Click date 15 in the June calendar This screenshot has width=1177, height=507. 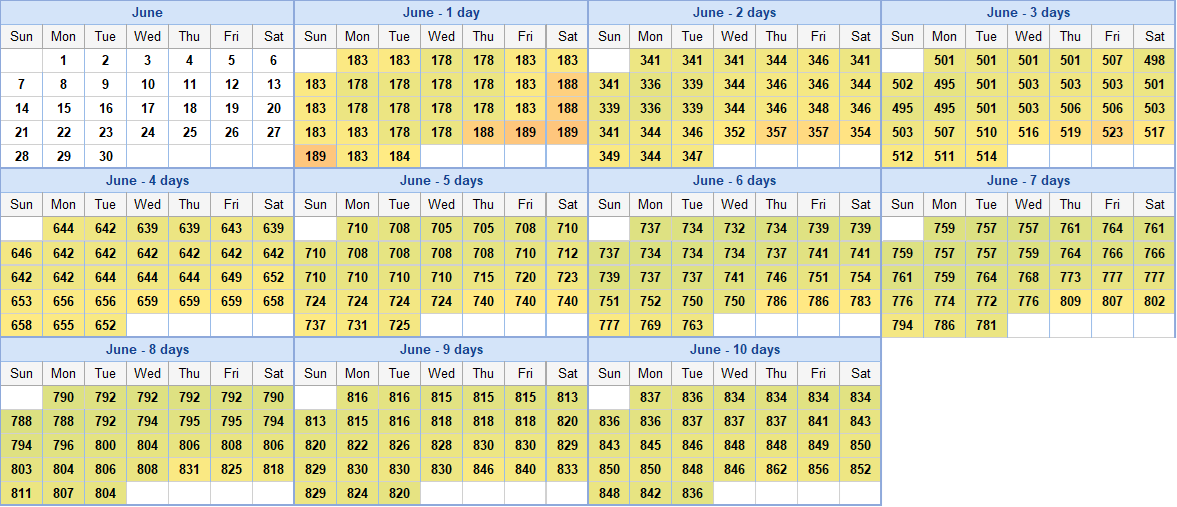click(x=63, y=108)
